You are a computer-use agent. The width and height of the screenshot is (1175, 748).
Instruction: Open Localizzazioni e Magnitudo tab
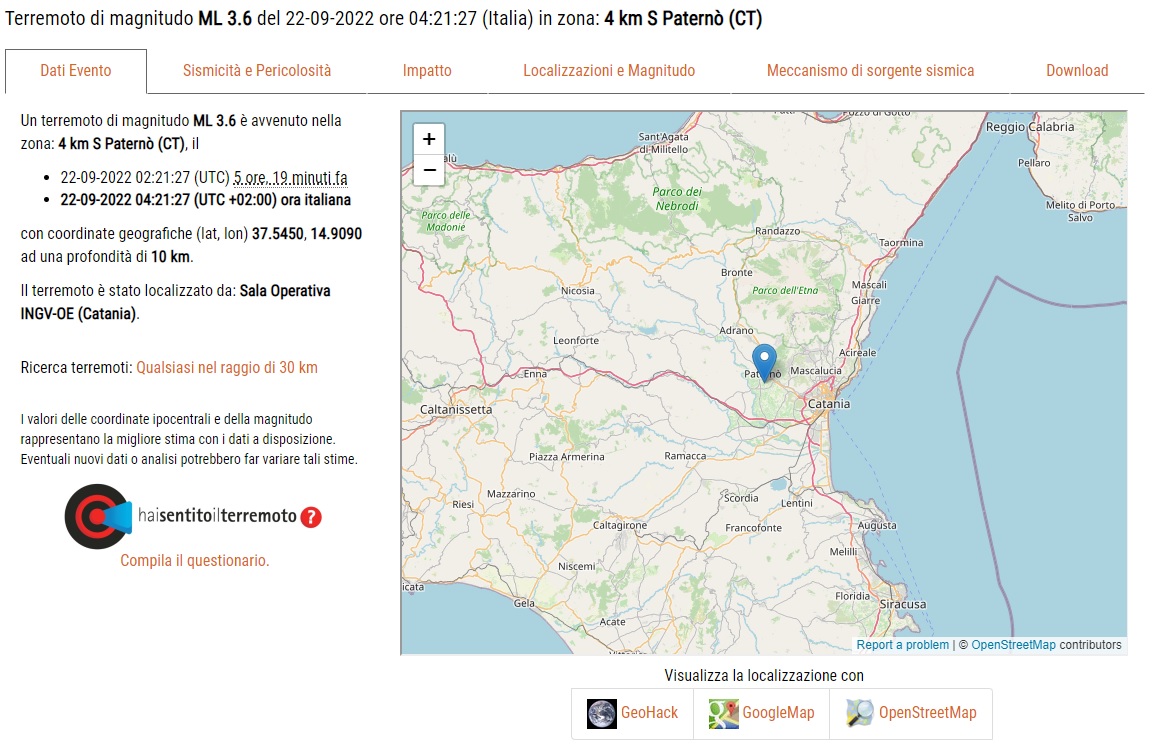pos(609,70)
